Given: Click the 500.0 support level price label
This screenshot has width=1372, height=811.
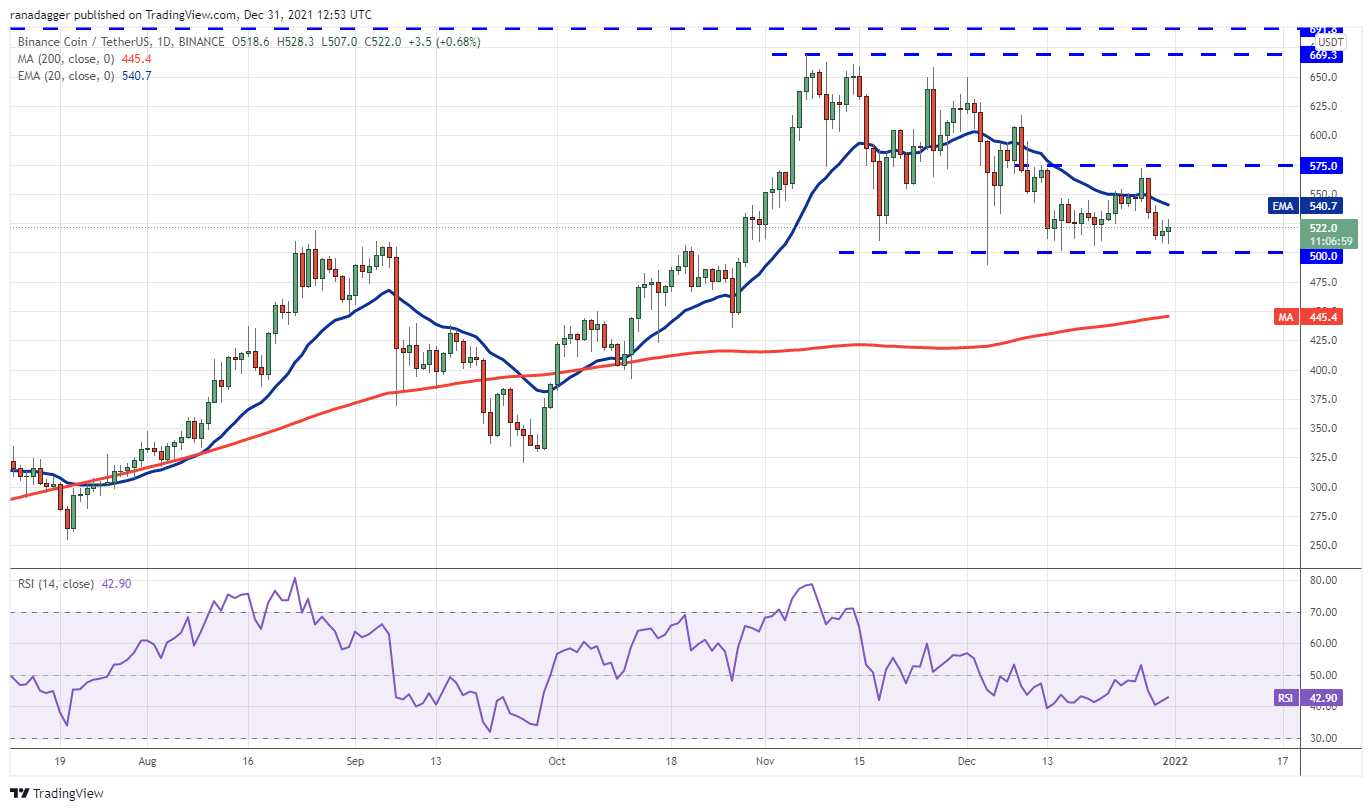Looking at the screenshot, I should (1325, 256).
